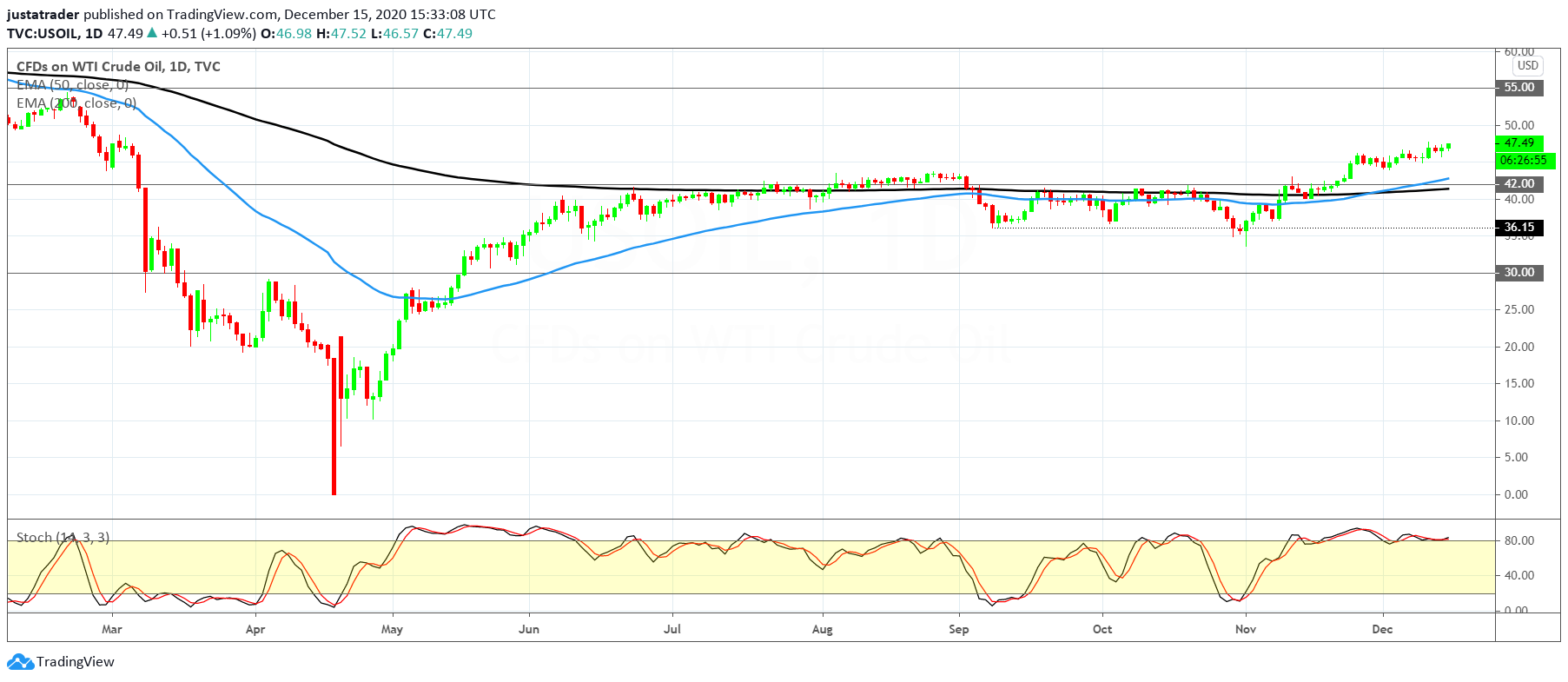Select the Stoch (14, 3, 3) indicator legend
Screen dimensions: 1568x682
click(63, 538)
